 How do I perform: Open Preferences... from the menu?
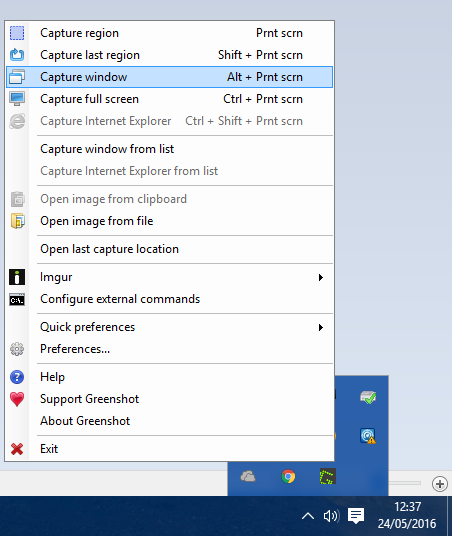coord(169,349)
